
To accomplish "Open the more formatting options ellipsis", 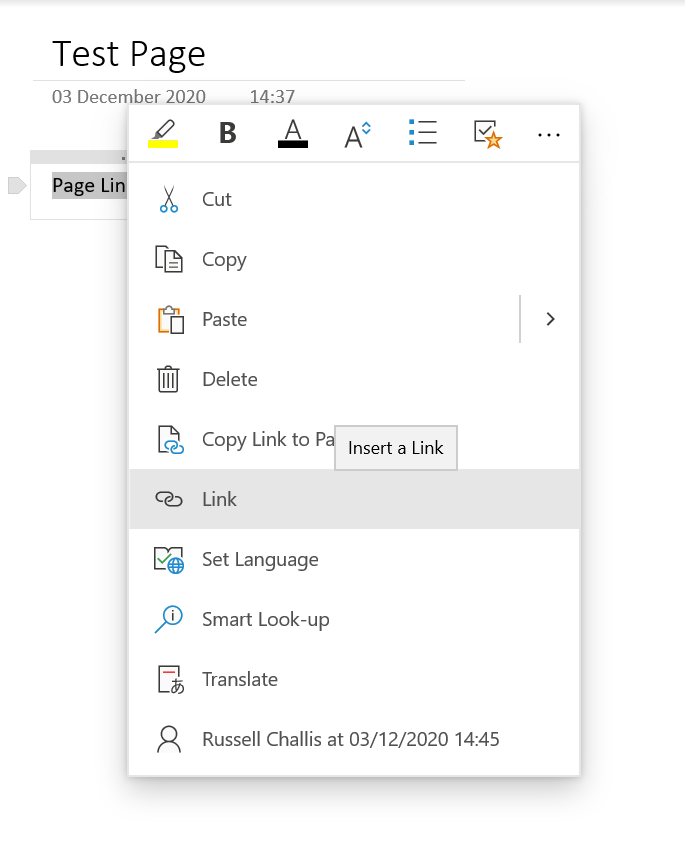I will pos(549,133).
